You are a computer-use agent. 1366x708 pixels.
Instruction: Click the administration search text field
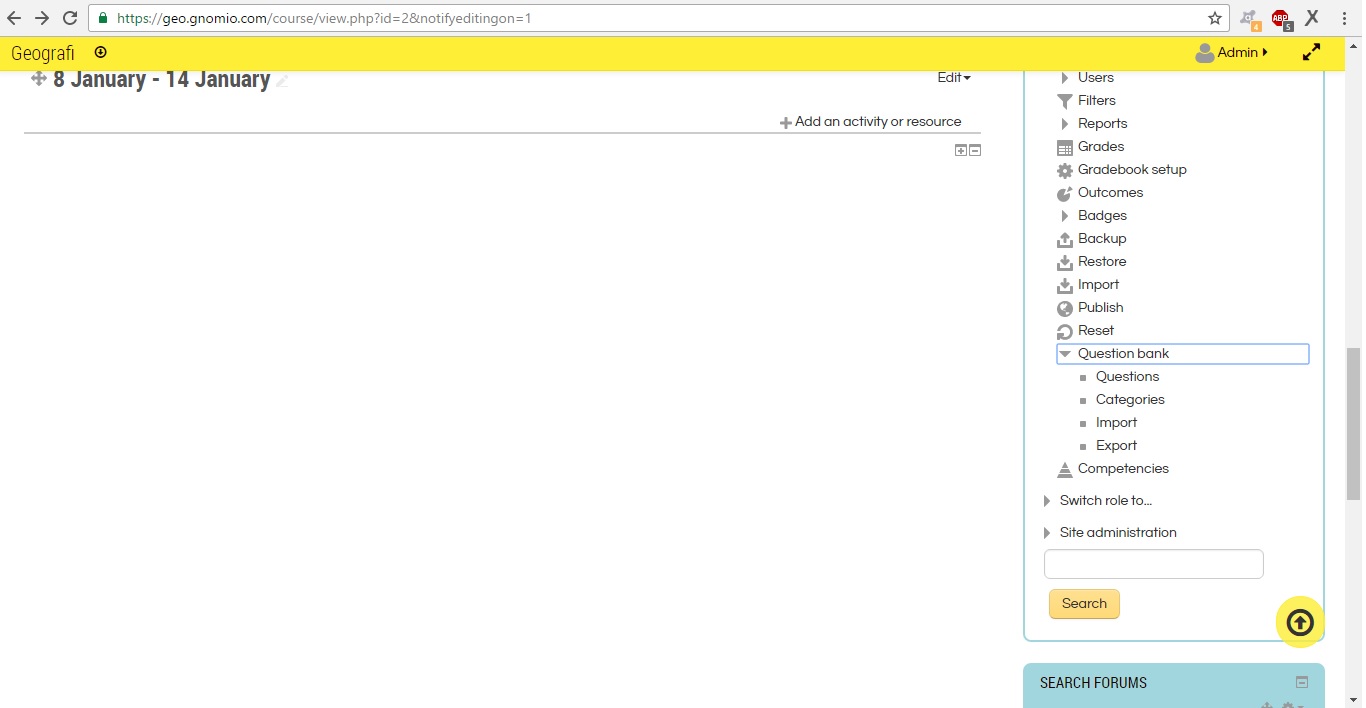coord(1154,564)
